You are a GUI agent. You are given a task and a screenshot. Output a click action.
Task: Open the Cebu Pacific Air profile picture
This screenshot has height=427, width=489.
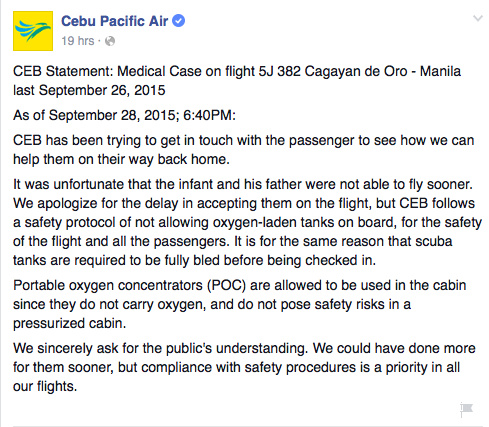coord(33,31)
